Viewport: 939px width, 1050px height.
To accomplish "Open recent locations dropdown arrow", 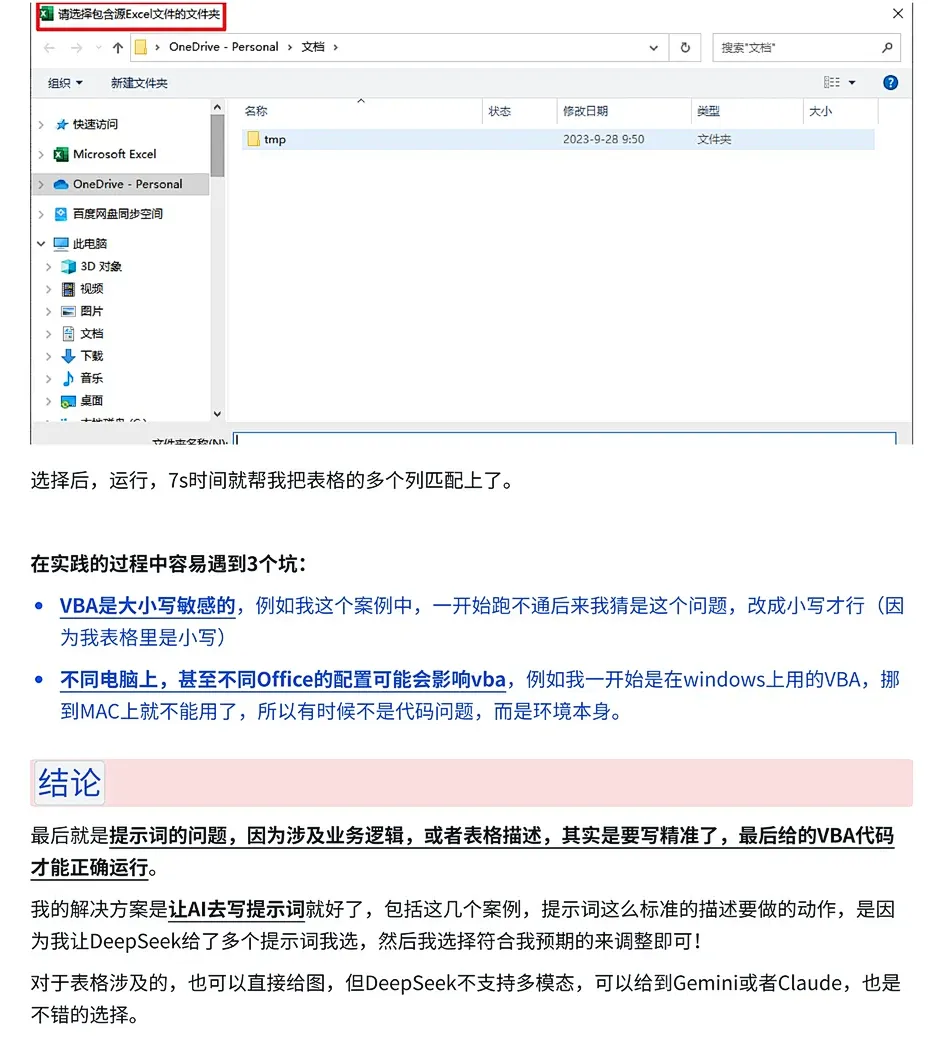I will (98, 48).
